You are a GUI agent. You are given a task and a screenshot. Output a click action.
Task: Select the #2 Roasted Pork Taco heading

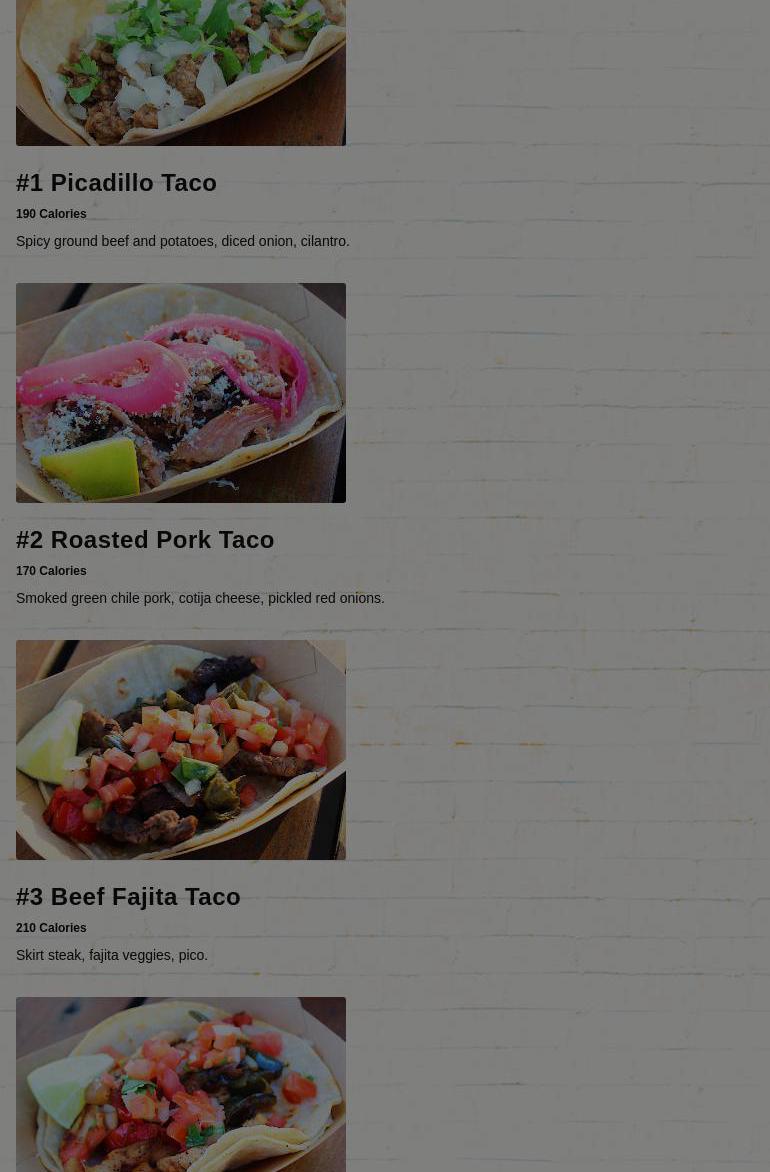[145, 540]
